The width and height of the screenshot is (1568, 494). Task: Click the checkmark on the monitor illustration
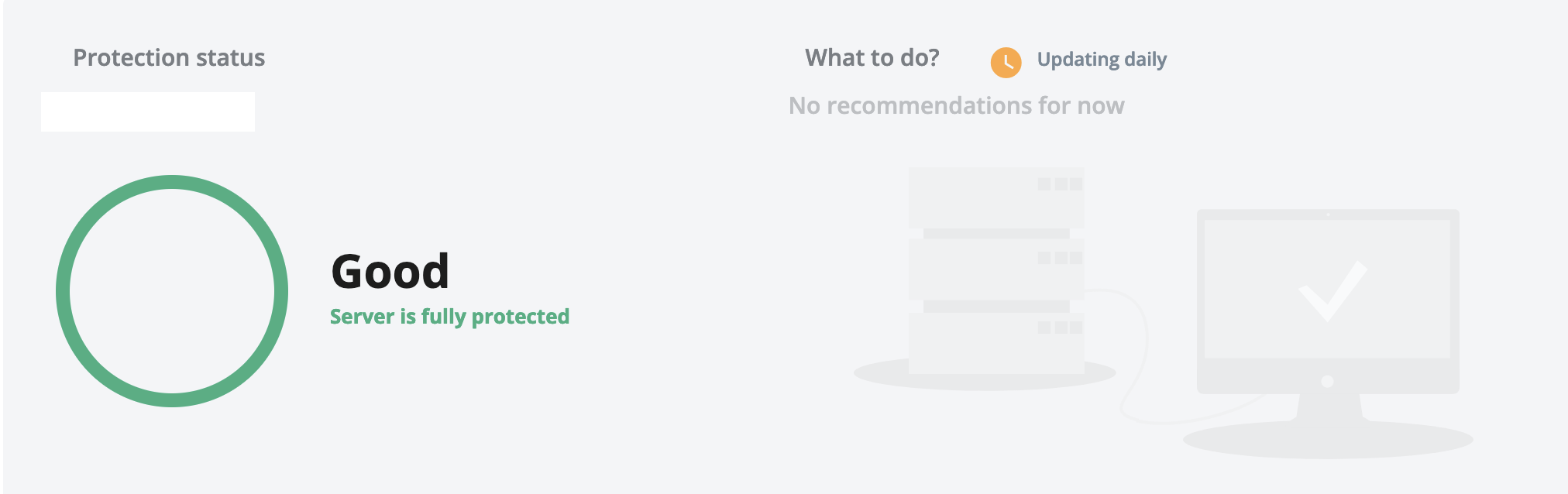point(1332,291)
